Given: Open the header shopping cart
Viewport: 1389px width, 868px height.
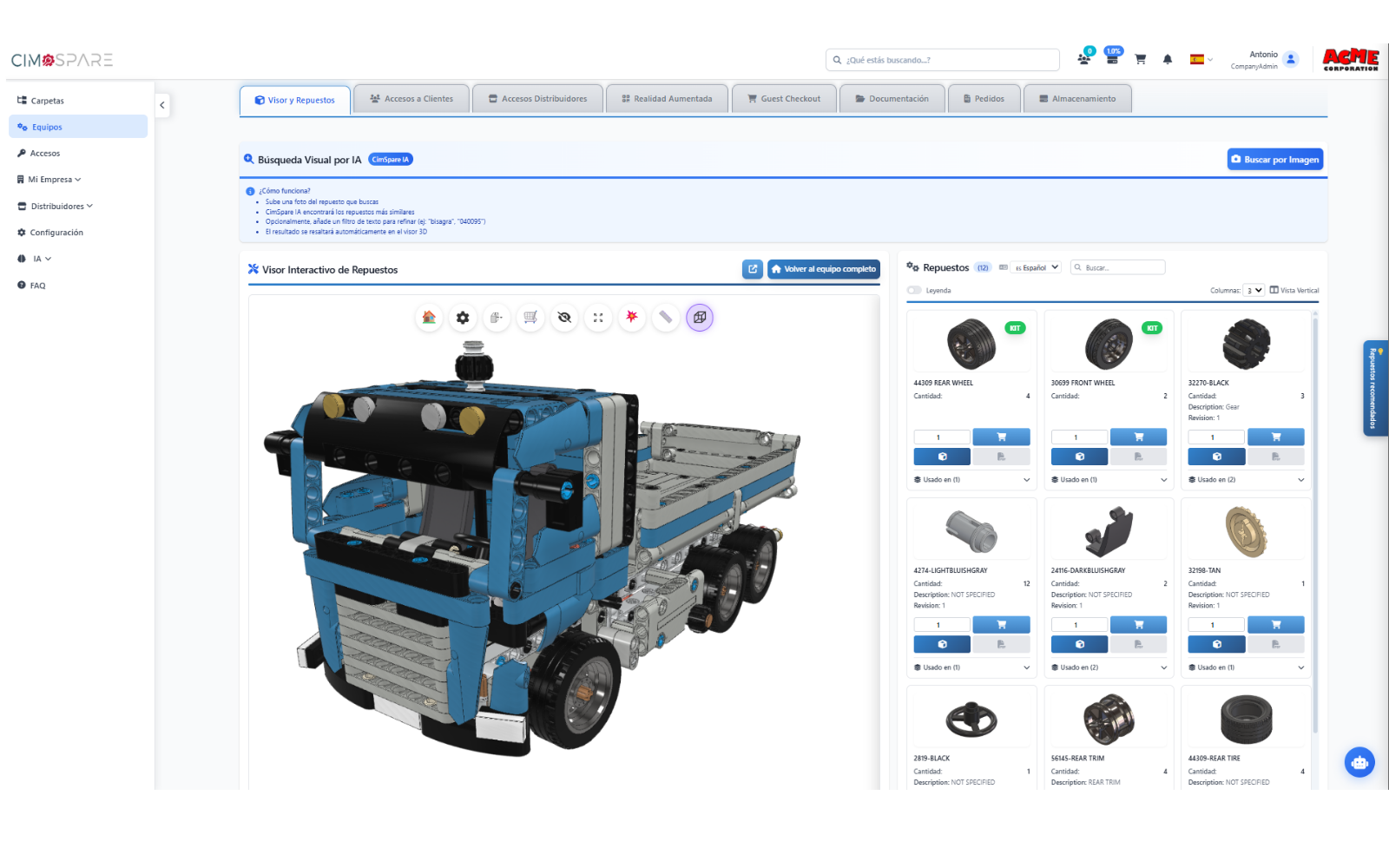Looking at the screenshot, I should (1141, 60).
